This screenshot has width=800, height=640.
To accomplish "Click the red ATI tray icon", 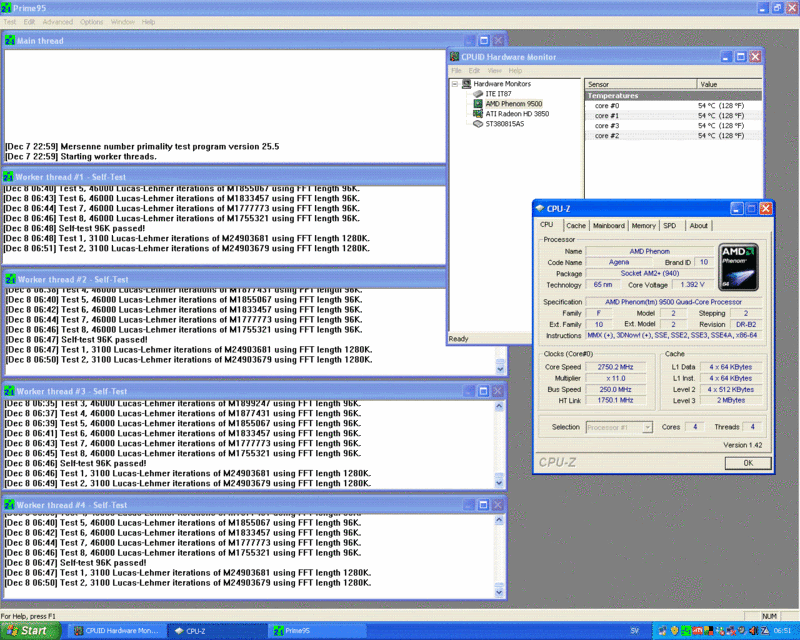I will pyautogui.click(x=697, y=631).
